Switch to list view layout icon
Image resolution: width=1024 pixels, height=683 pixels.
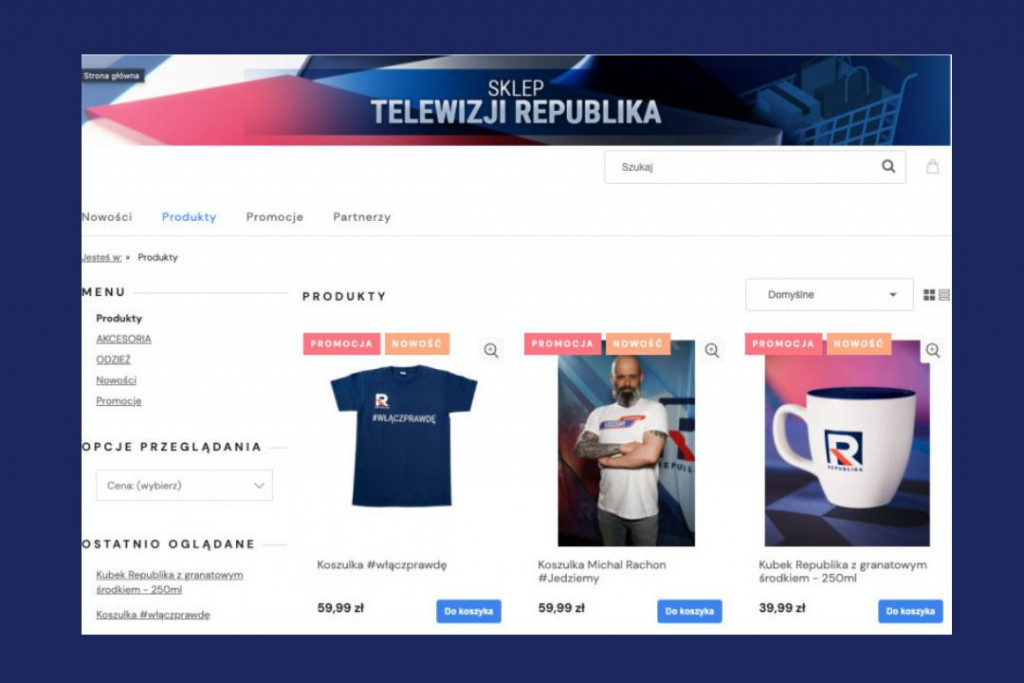pyautogui.click(x=944, y=295)
